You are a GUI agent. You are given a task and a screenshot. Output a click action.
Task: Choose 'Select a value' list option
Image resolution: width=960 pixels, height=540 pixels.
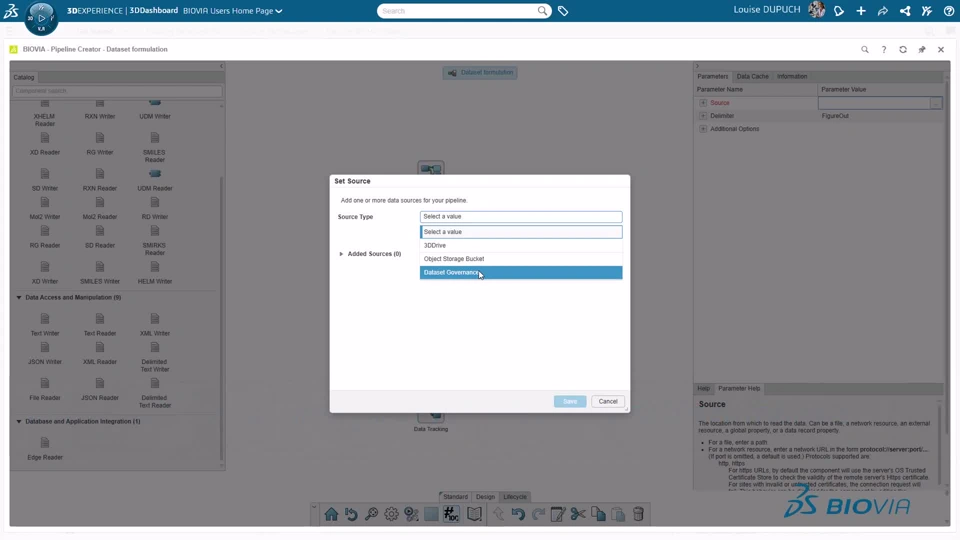[x=521, y=232]
